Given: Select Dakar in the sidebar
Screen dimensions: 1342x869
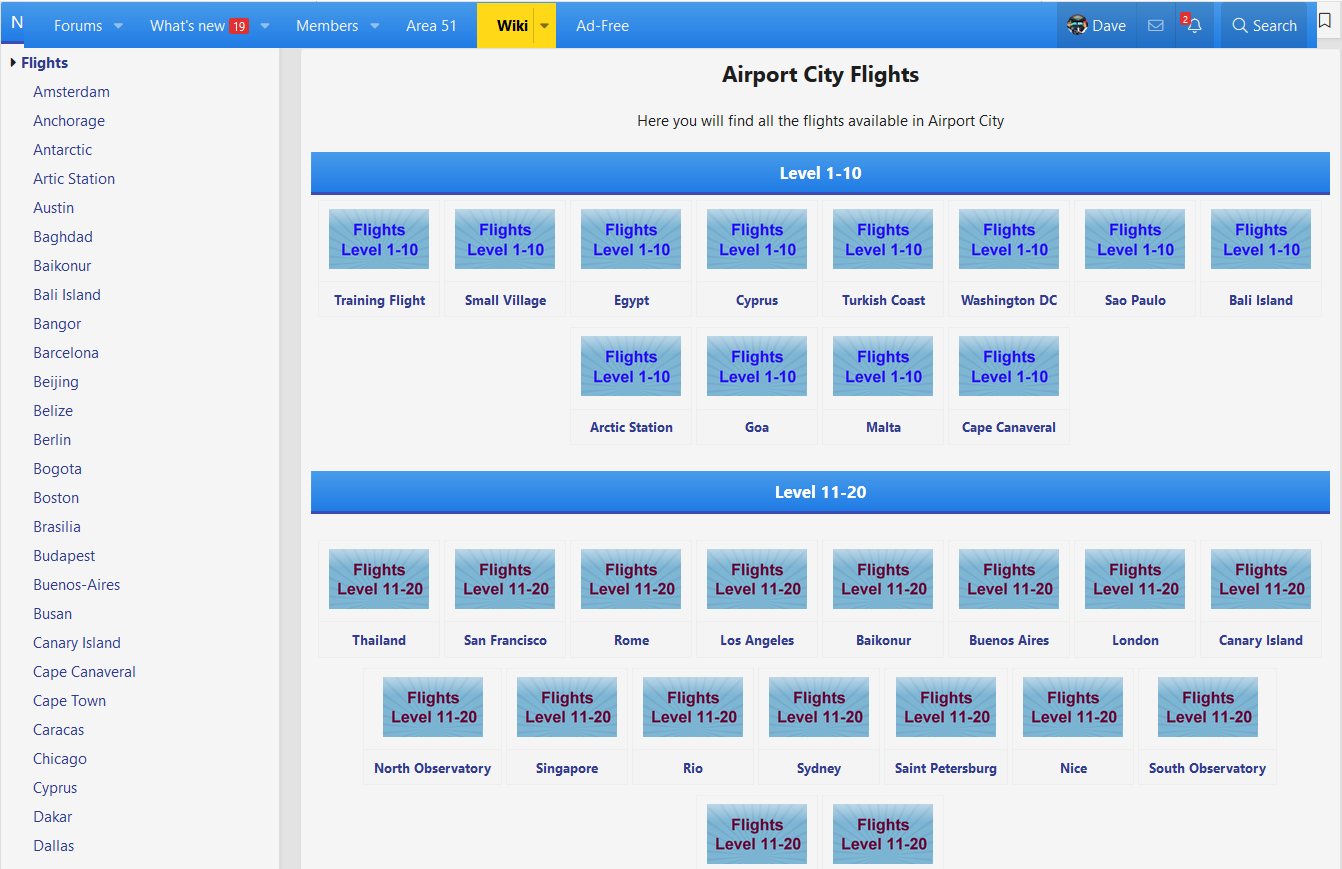Looking at the screenshot, I should (53, 817).
